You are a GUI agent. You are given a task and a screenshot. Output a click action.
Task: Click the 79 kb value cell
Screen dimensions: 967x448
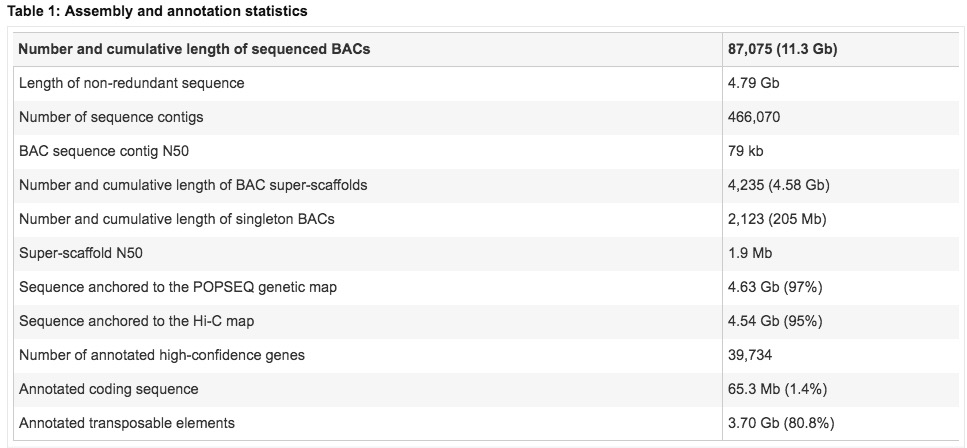[x=746, y=151]
